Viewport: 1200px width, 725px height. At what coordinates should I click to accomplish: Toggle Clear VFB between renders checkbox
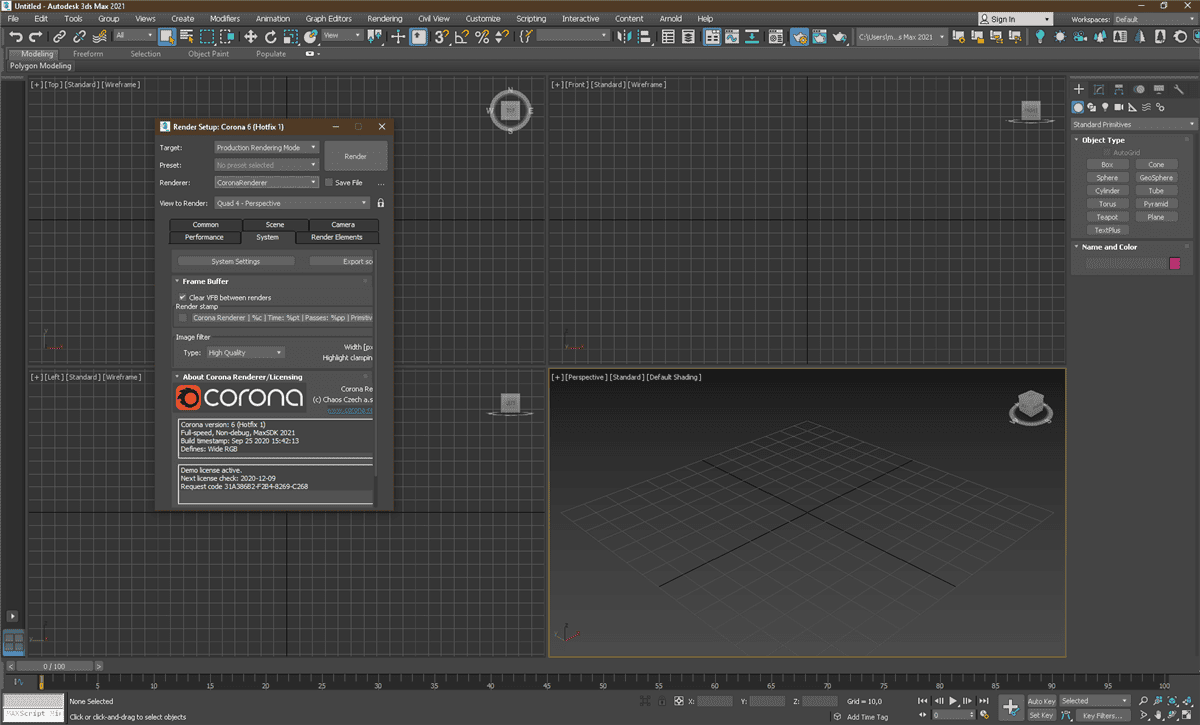(x=182, y=297)
